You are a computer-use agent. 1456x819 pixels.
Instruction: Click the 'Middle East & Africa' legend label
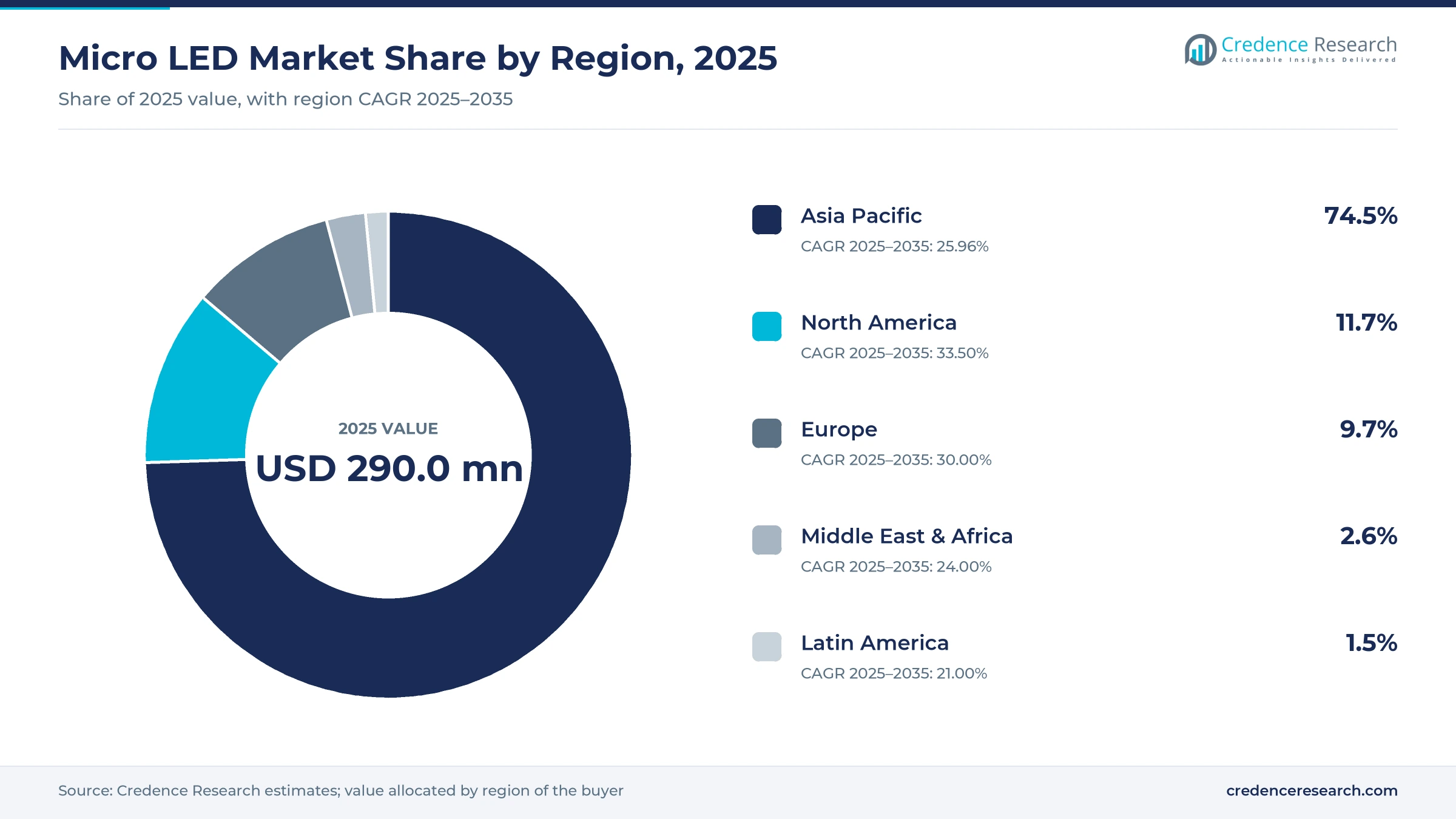click(x=907, y=536)
